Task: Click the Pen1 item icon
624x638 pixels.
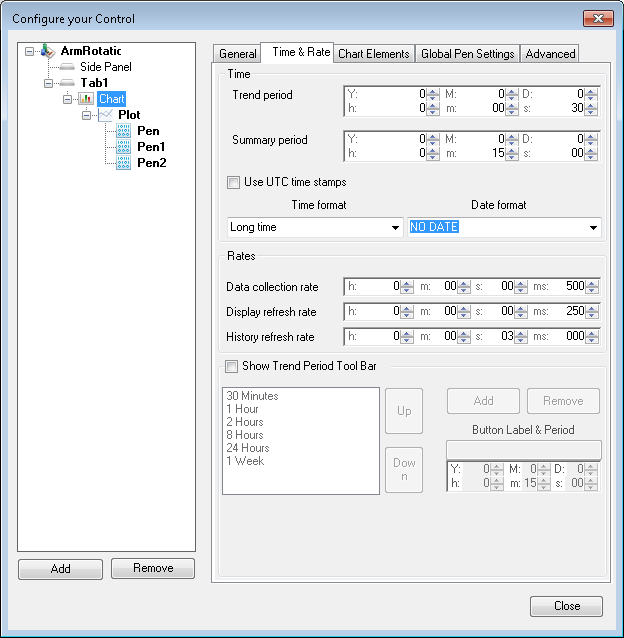Action: [x=124, y=147]
